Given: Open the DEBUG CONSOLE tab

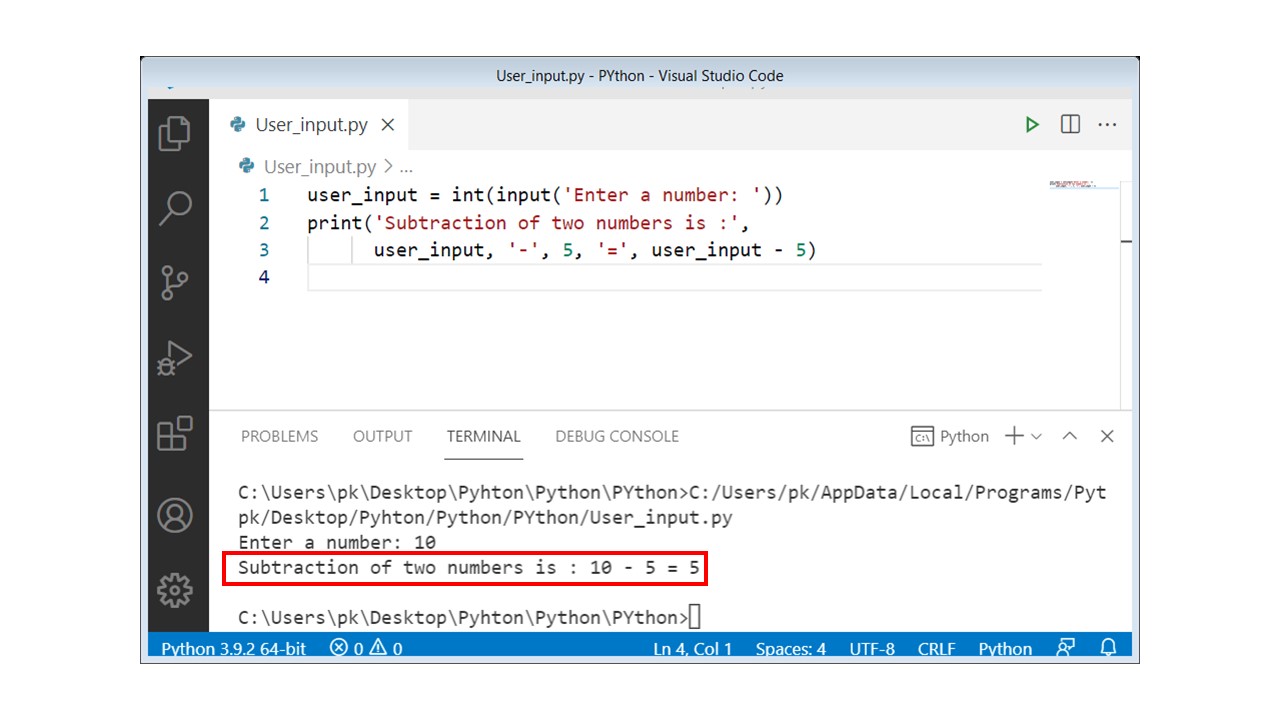Looking at the screenshot, I should point(616,436).
